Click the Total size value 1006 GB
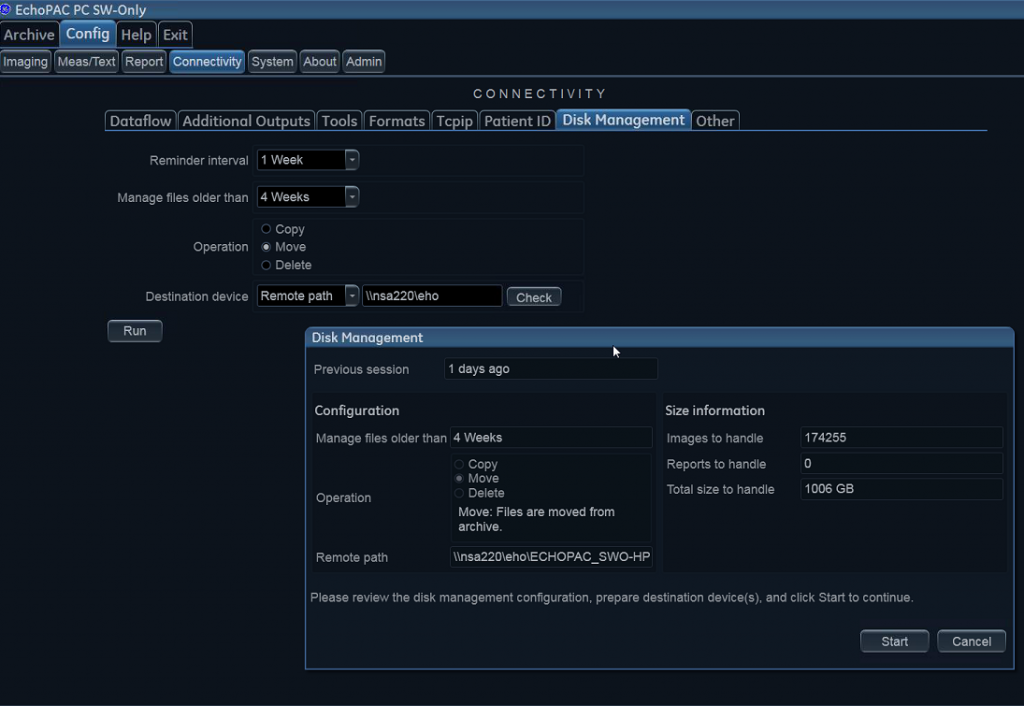The image size is (1024, 706). (901, 489)
